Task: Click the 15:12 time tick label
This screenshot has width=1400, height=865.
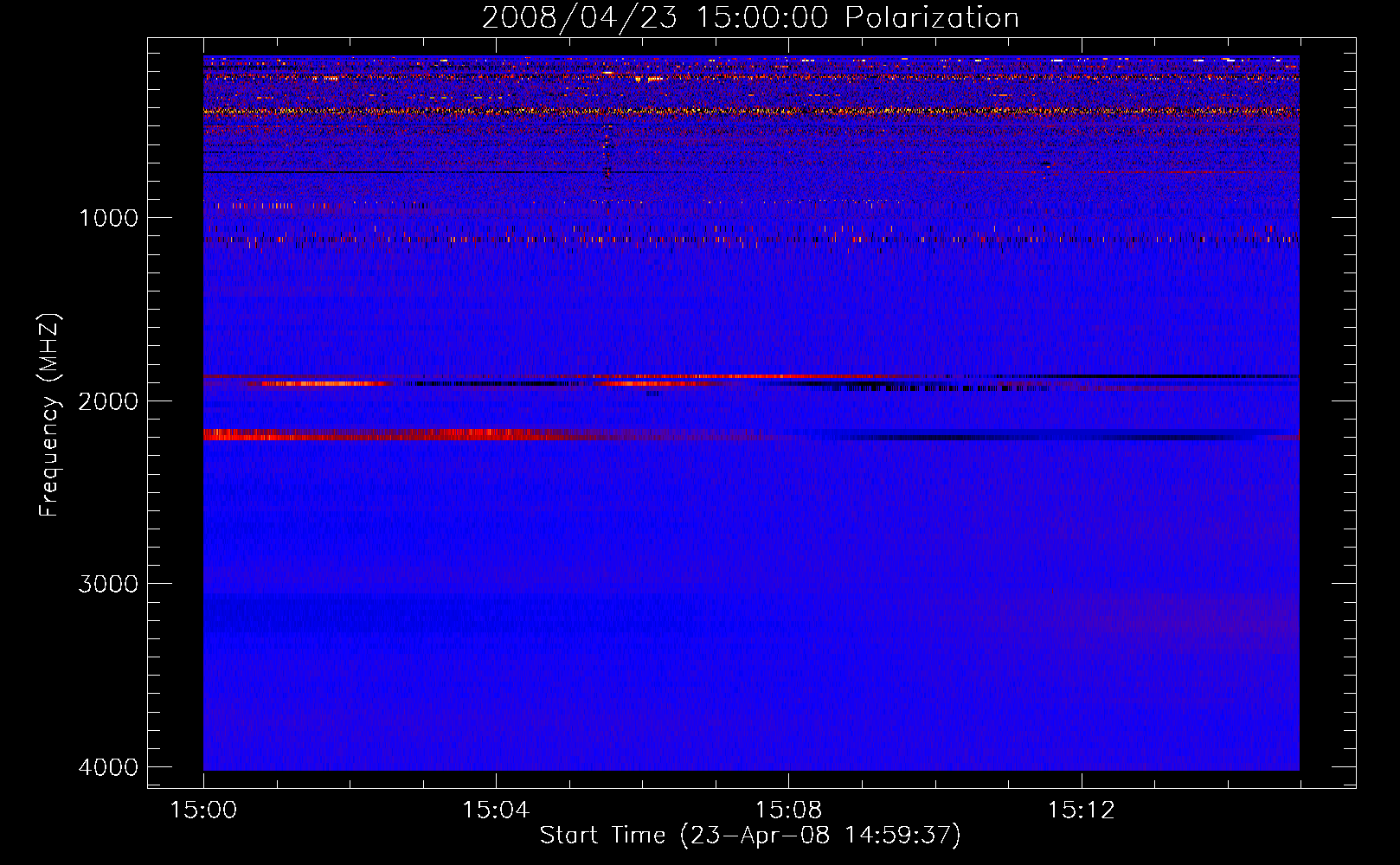Action: click(x=1081, y=810)
